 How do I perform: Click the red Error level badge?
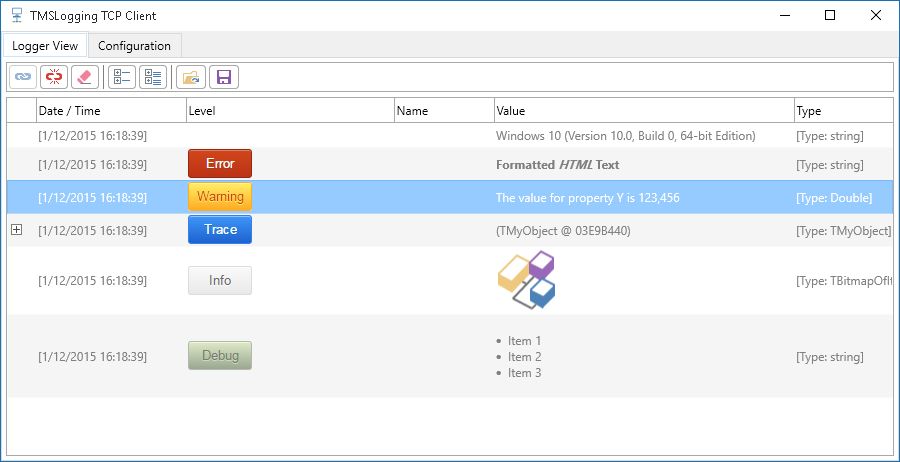pos(220,164)
